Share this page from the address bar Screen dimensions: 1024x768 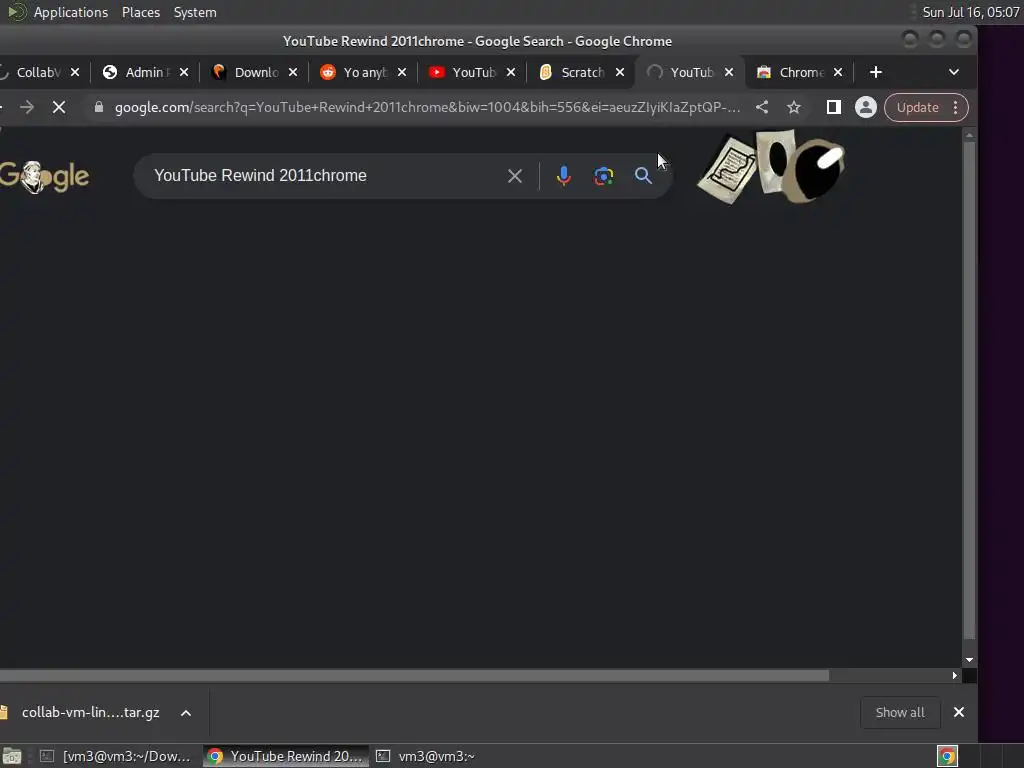pyautogui.click(x=762, y=107)
